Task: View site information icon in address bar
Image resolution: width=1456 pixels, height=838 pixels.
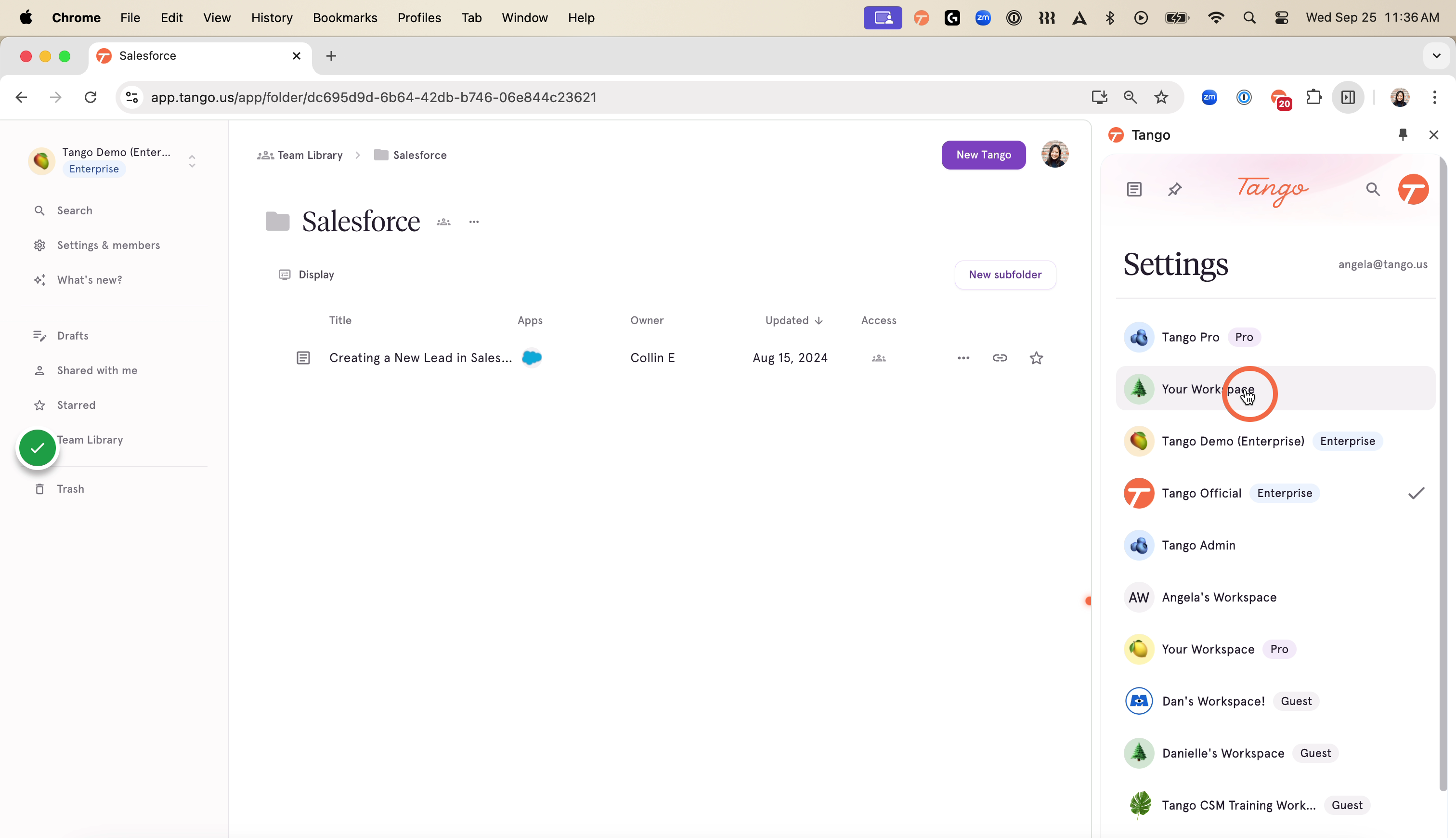Action: pyautogui.click(x=132, y=97)
